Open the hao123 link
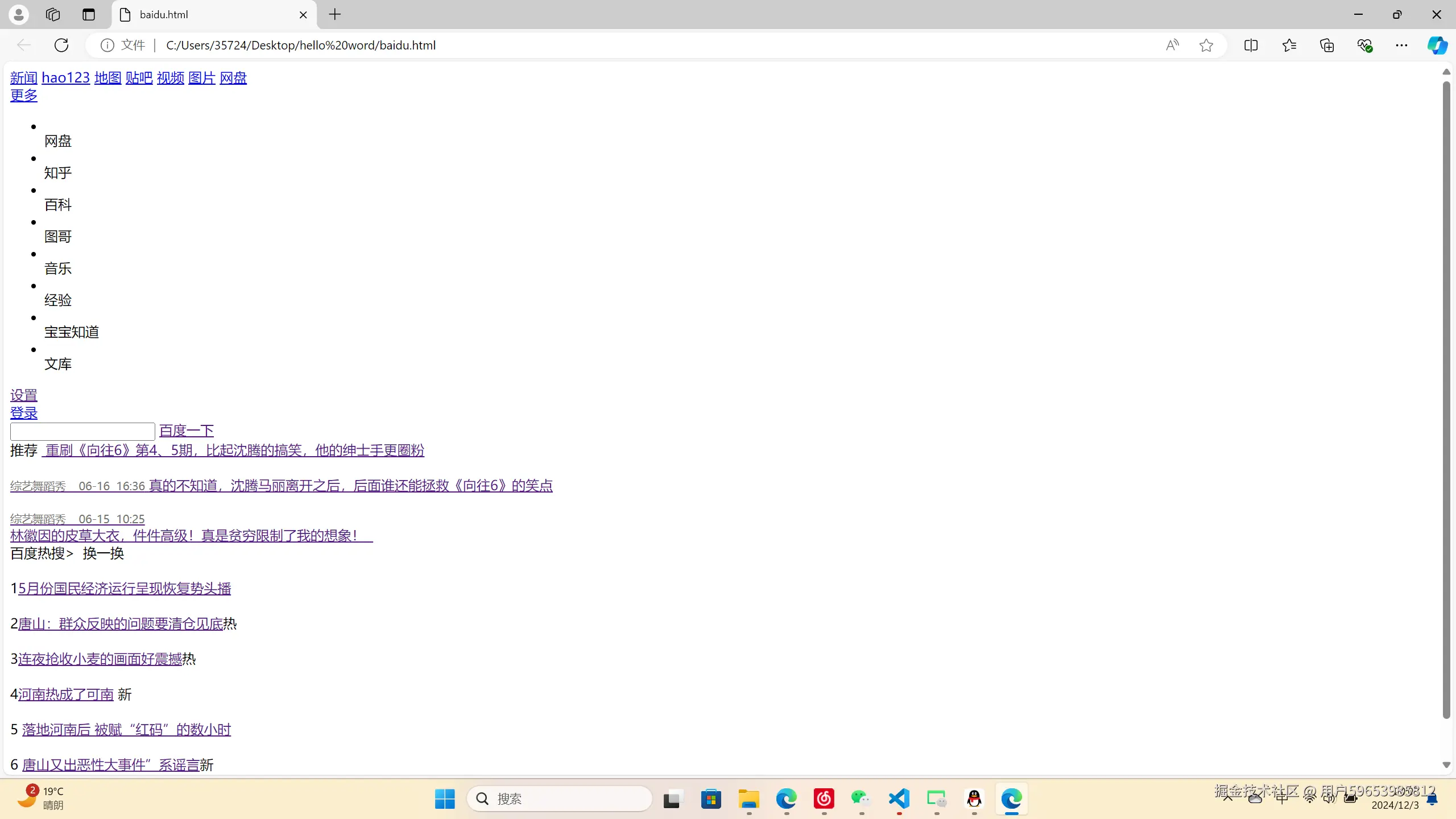Screen dimensions: 1456x819 pyautogui.click(x=65, y=77)
